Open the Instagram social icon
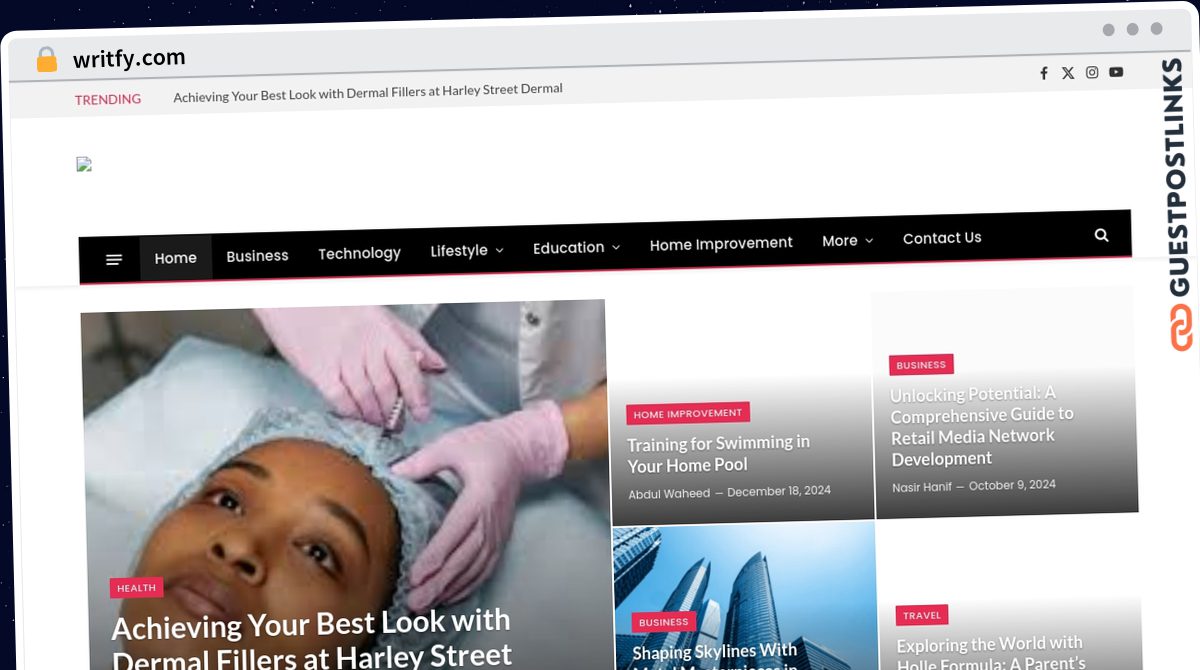 1092,72
